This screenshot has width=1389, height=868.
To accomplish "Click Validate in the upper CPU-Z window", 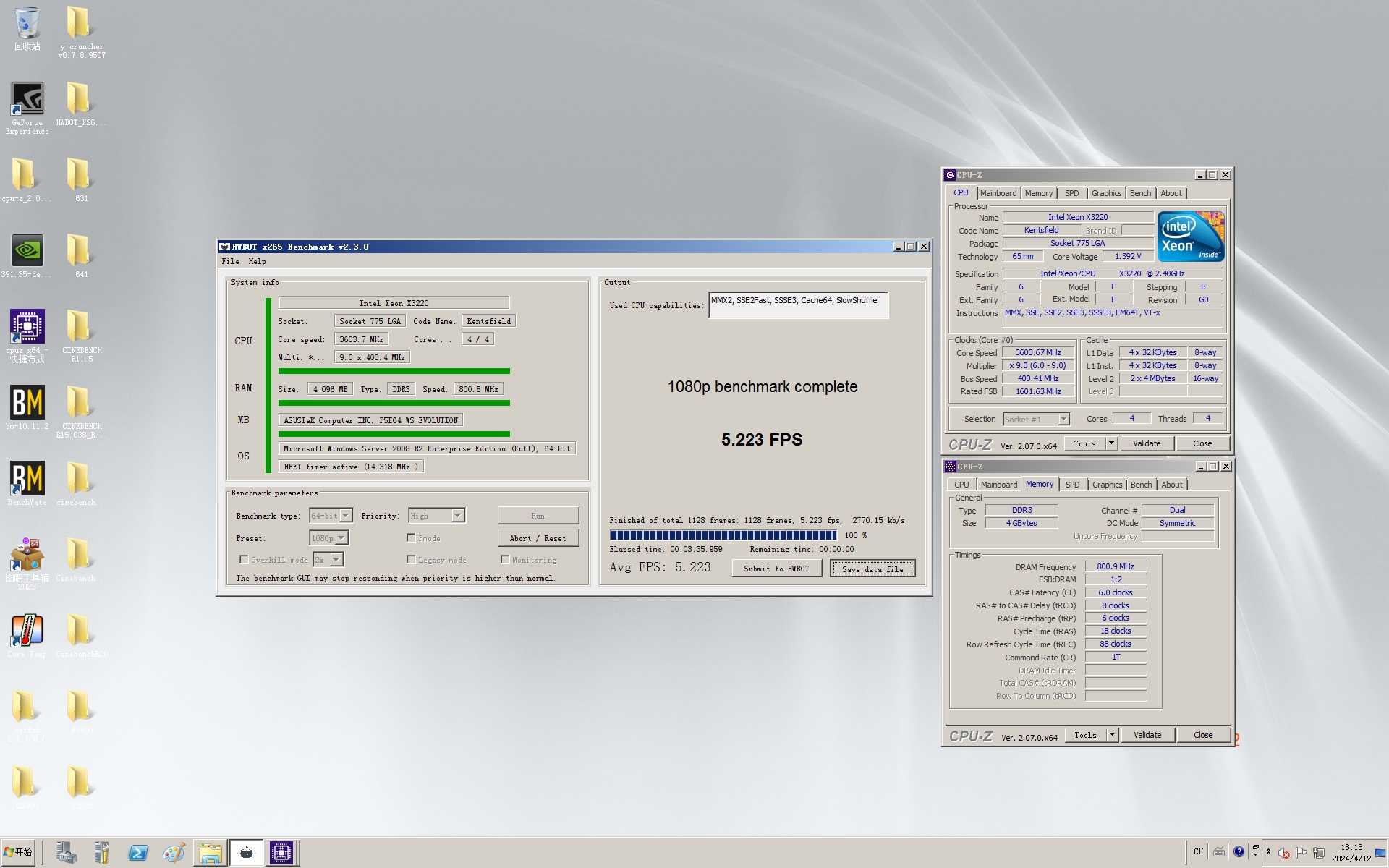I will [x=1146, y=443].
